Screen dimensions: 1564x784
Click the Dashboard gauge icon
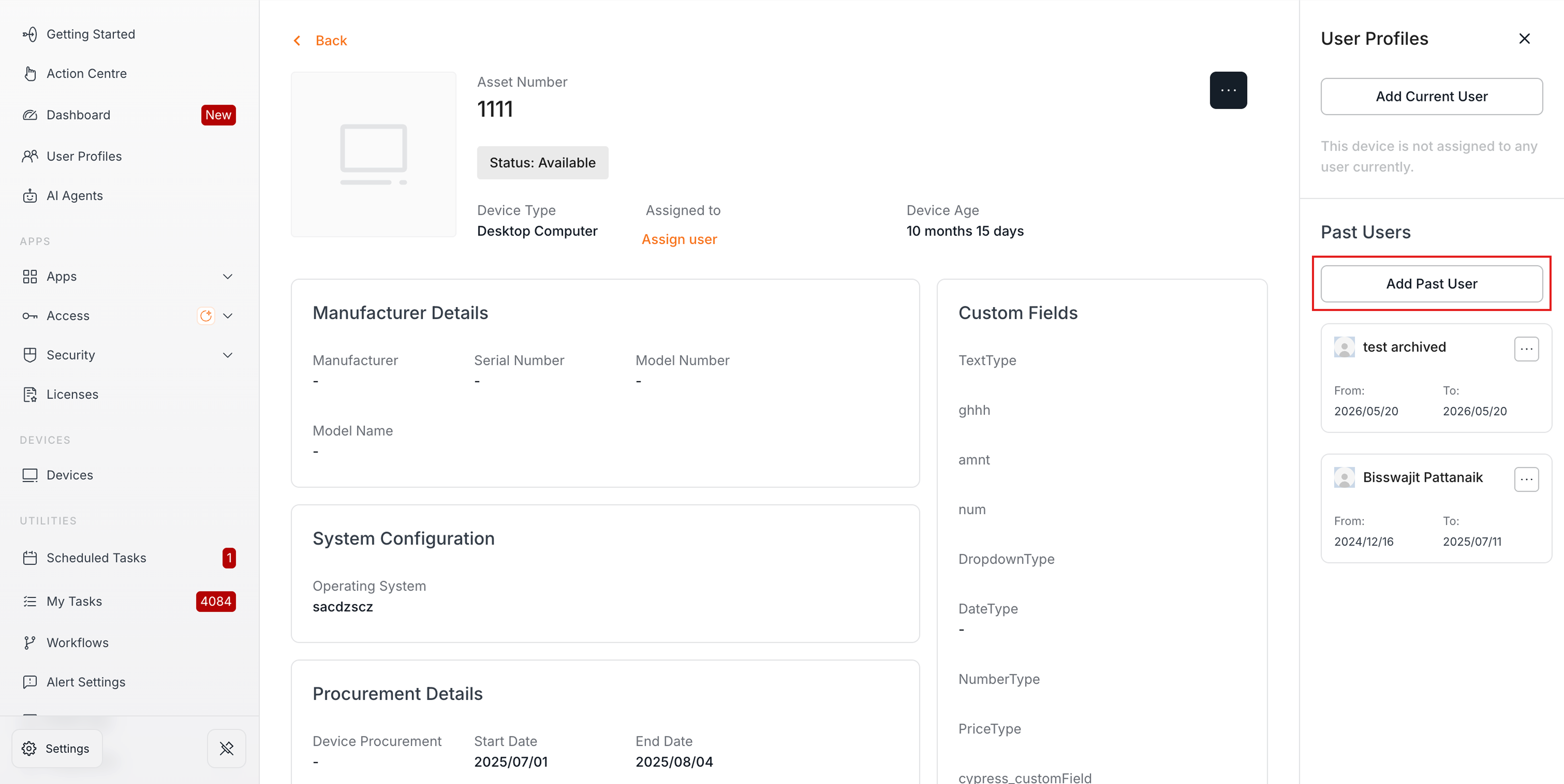point(30,115)
